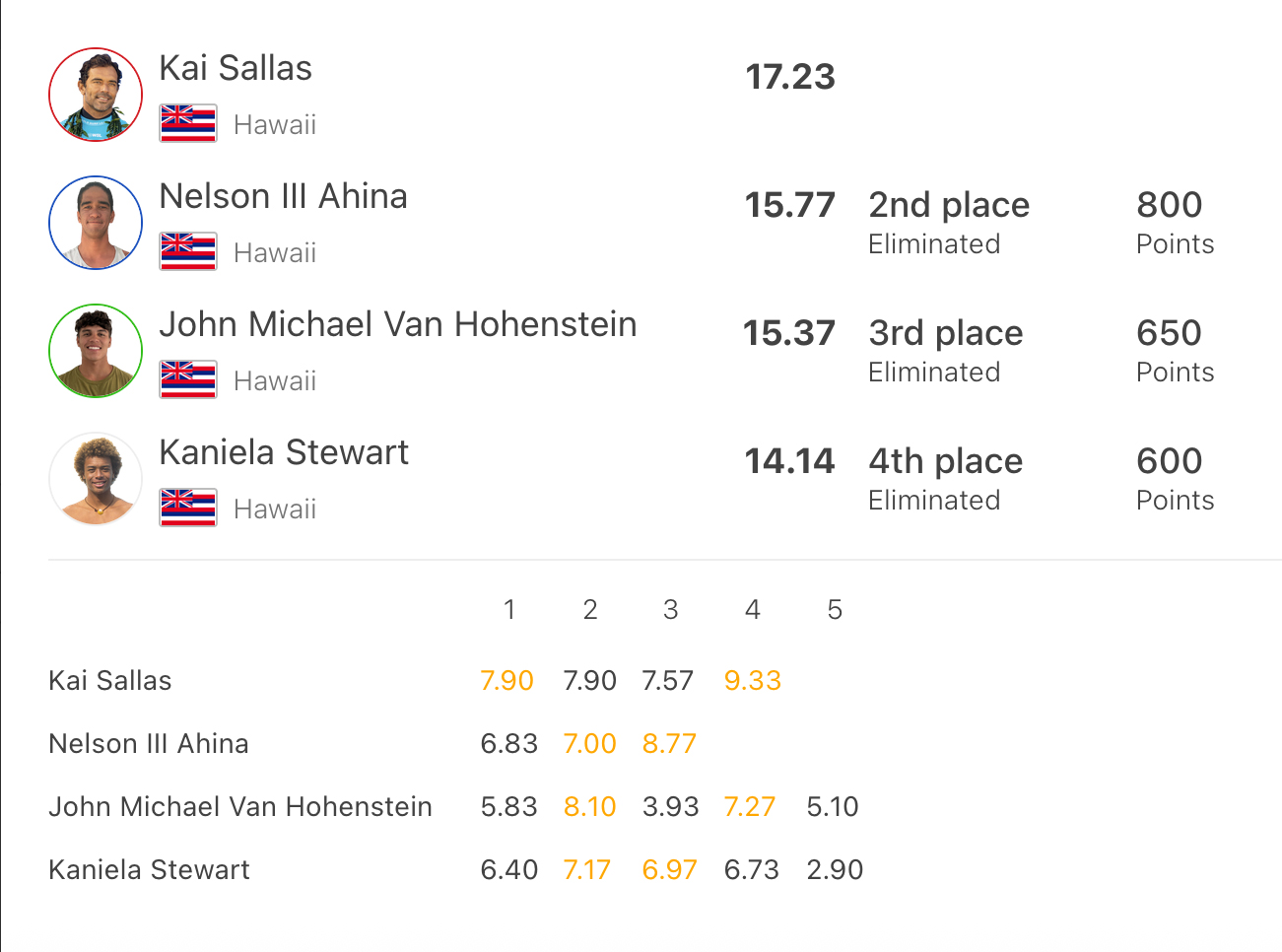The image size is (1282, 952).
Task: Click Hawaii flag icon under Kaniela Stewart
Action: pos(188,508)
